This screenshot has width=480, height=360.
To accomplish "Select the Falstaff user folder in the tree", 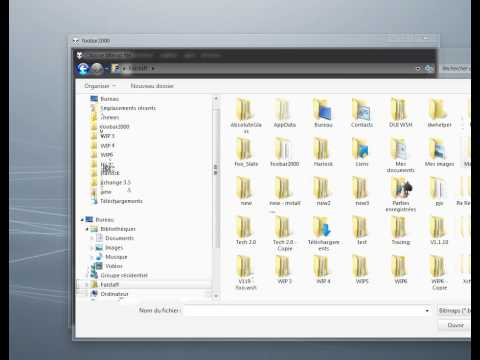I will pos(110,285).
